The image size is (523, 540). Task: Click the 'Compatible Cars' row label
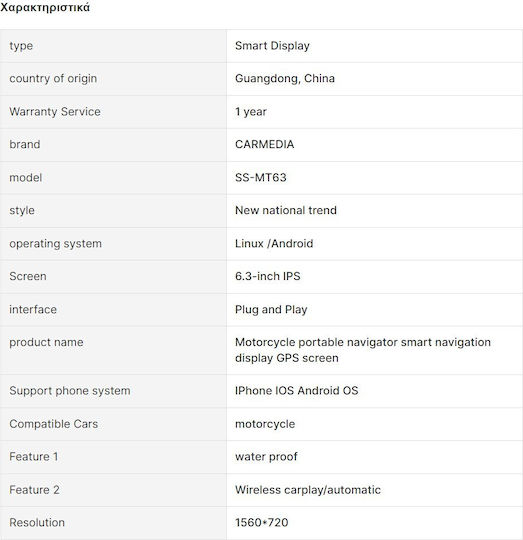point(53,424)
